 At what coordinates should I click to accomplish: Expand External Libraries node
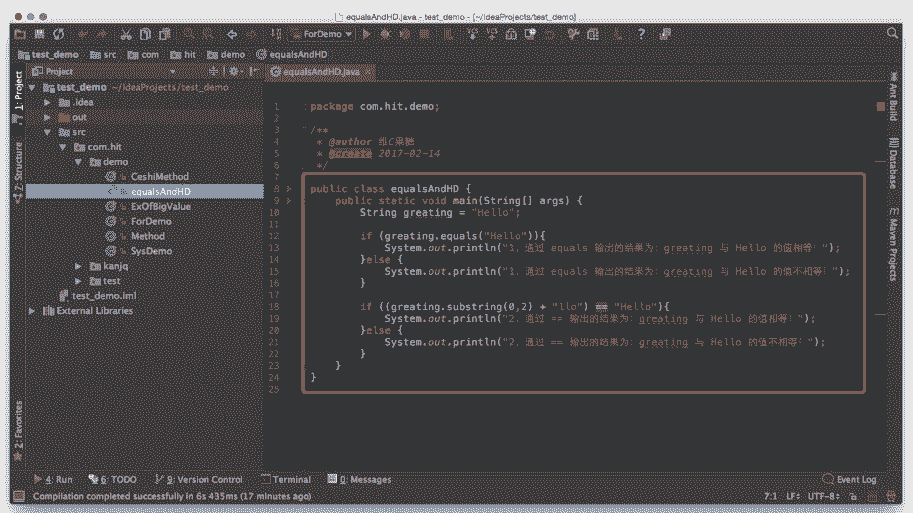coord(32,311)
